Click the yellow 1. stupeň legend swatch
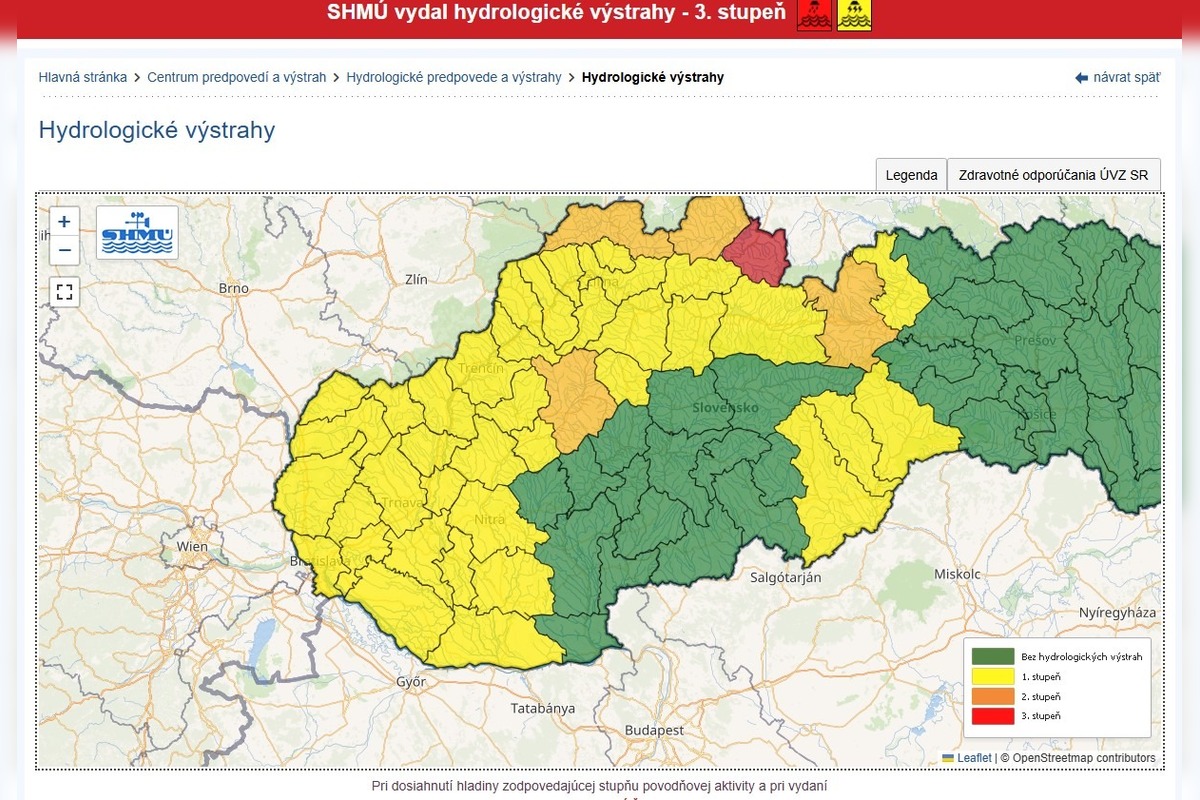The height and width of the screenshot is (800, 1200). pos(993,677)
